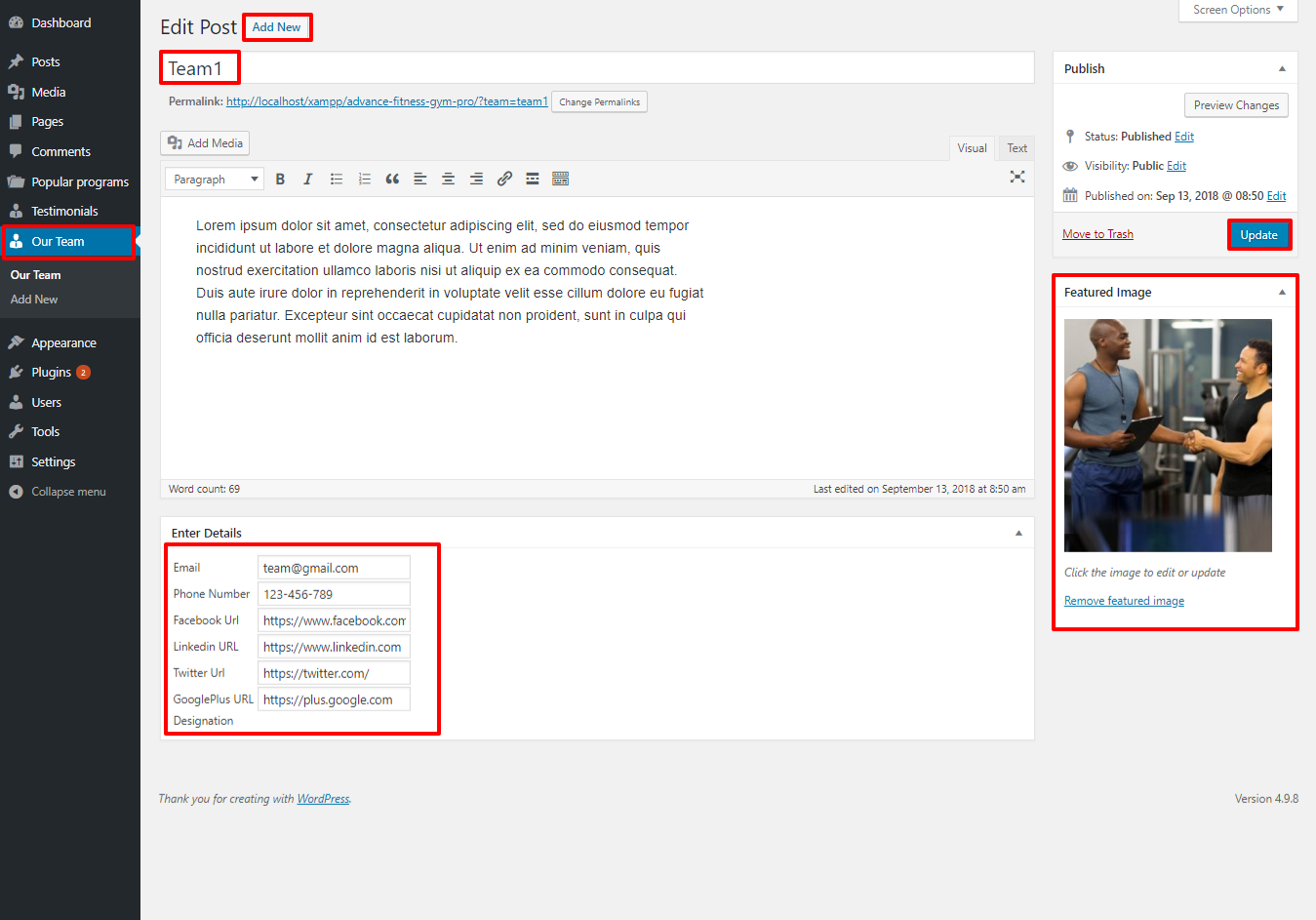Expand Screen Options panel
1316x920 pixels.
tap(1238, 10)
